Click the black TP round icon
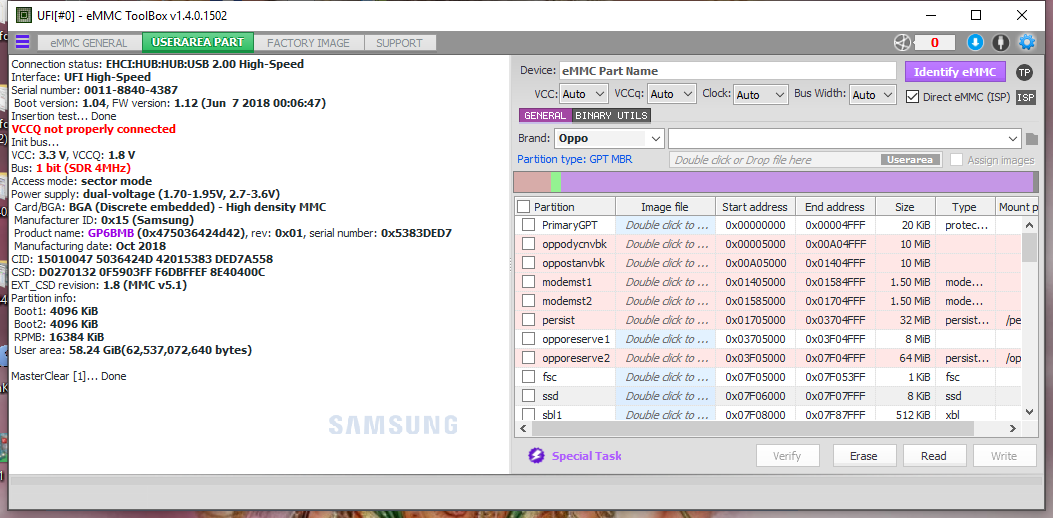 point(1024,72)
